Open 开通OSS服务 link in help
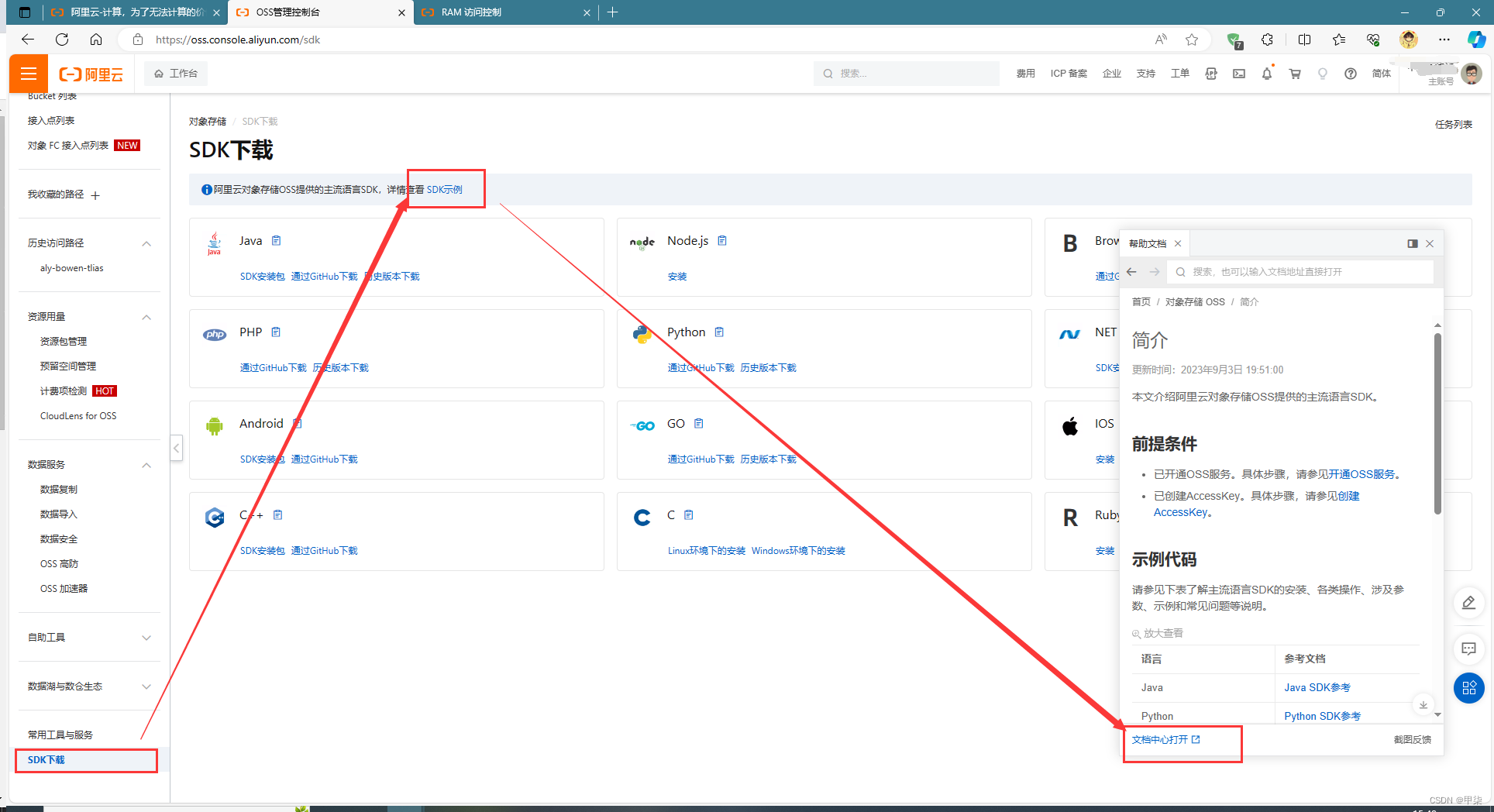Screen dimensions: 1494x812 (1361, 474)
